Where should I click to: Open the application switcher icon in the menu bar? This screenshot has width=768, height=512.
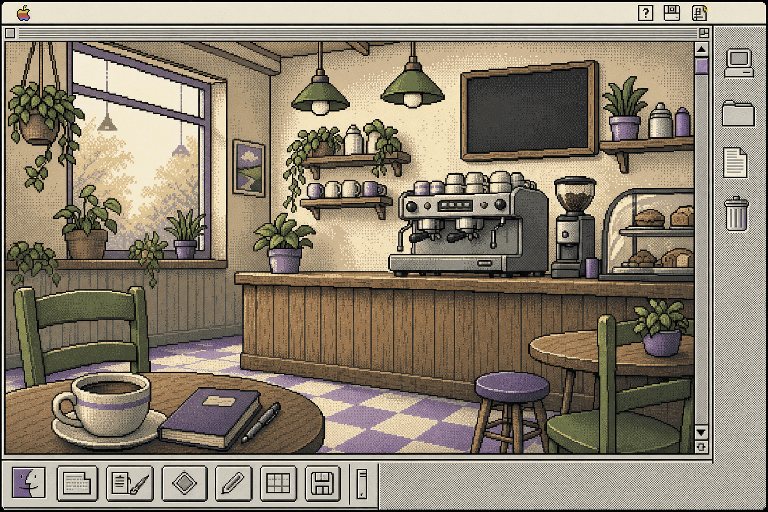tap(699, 13)
